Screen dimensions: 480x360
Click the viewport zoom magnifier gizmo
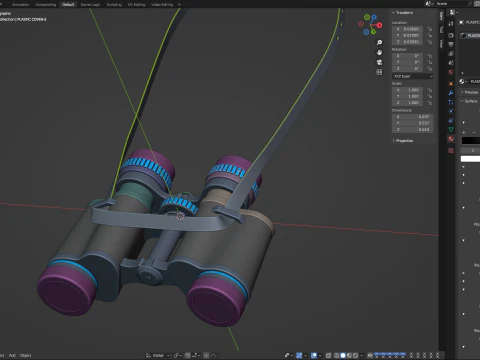[x=379, y=42]
